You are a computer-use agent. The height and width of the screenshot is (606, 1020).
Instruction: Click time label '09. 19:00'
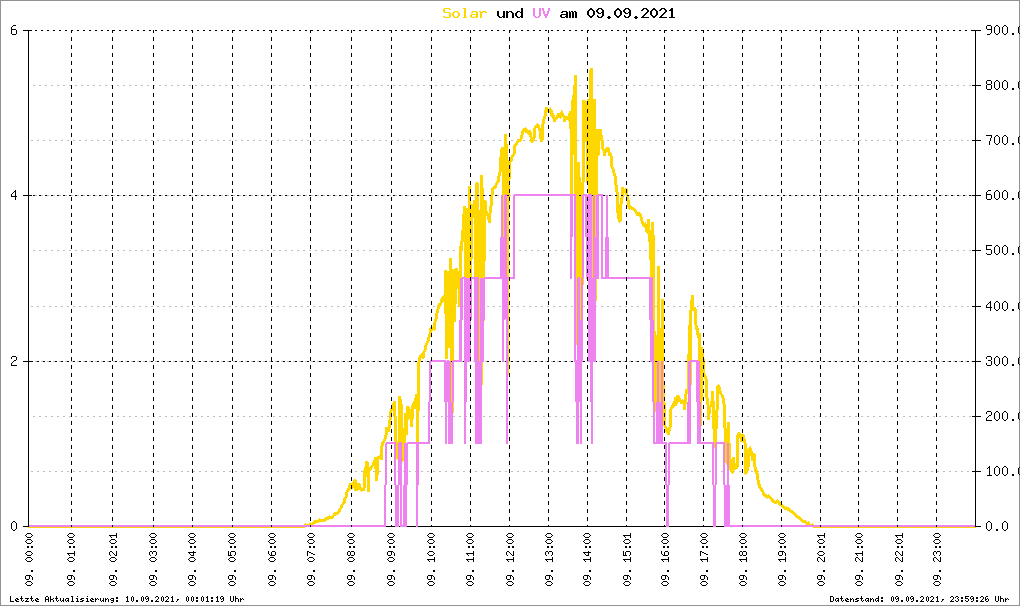click(782, 560)
